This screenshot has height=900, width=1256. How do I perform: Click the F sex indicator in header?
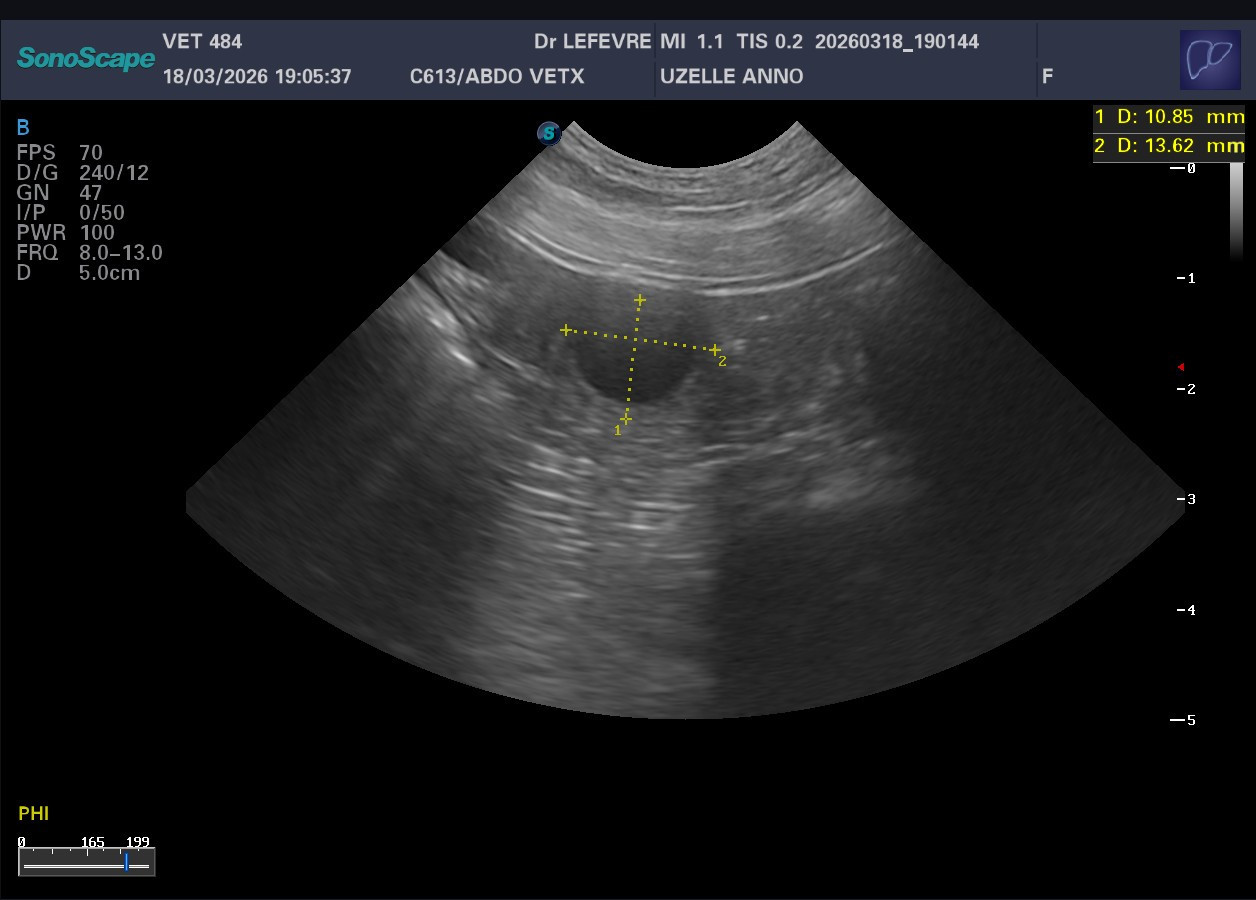(1047, 77)
